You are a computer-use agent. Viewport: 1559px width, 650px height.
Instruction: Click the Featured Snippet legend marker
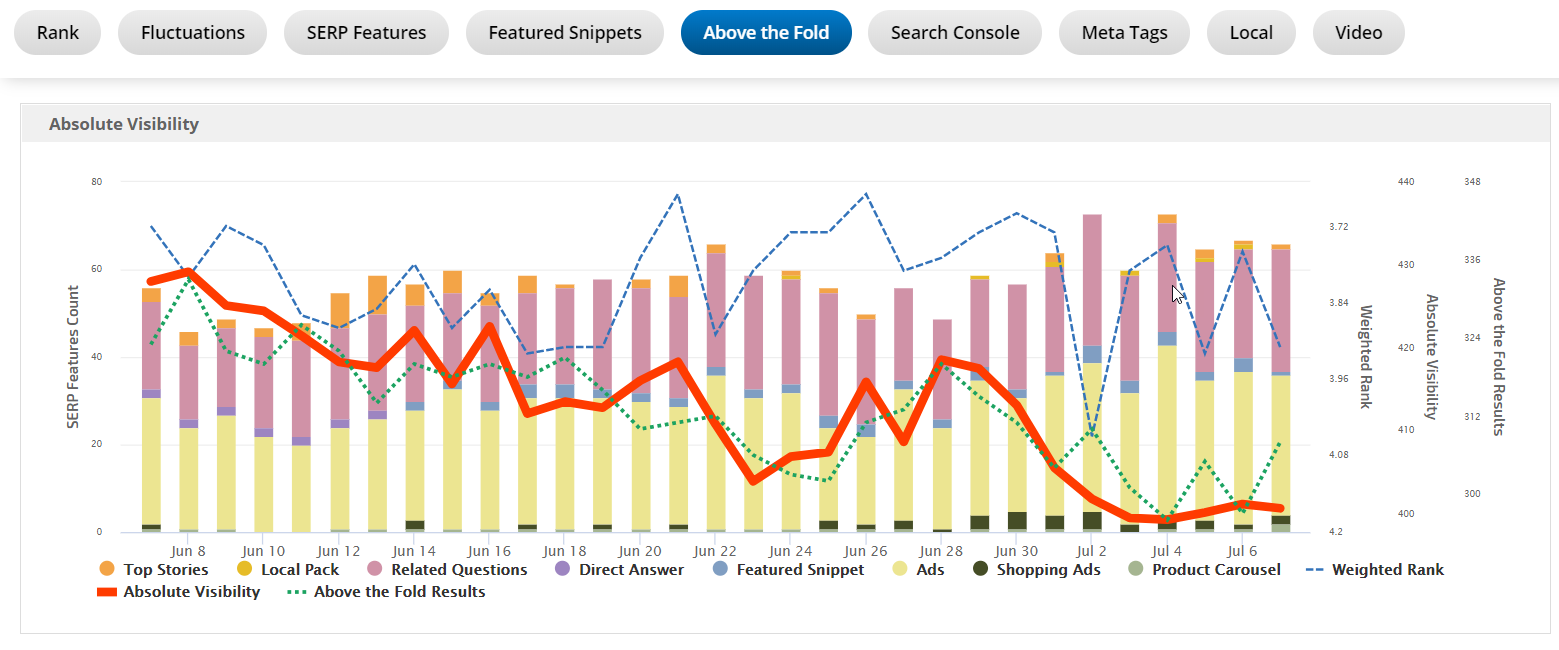(x=720, y=570)
